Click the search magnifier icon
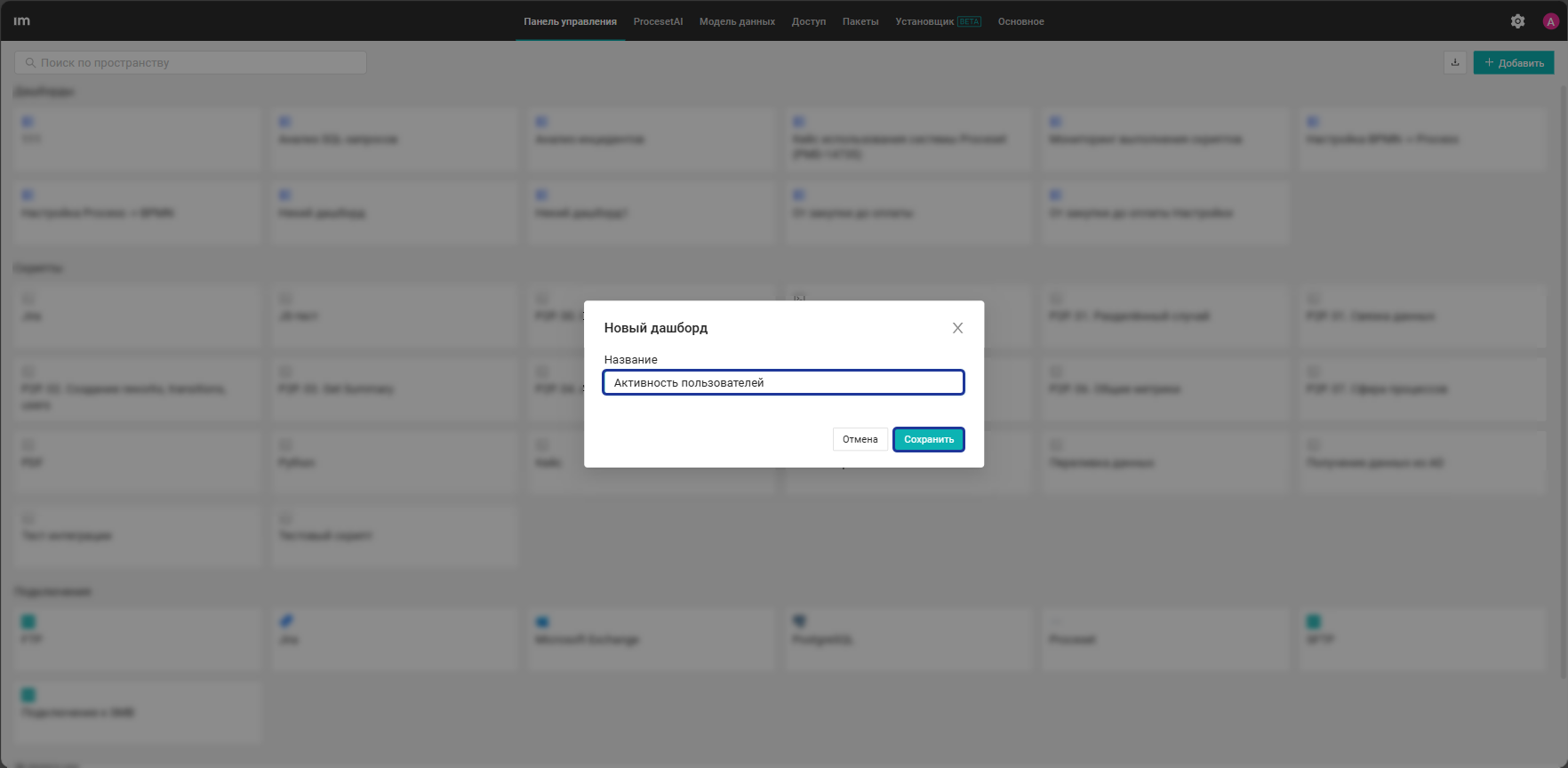The image size is (1568, 768). tap(30, 62)
